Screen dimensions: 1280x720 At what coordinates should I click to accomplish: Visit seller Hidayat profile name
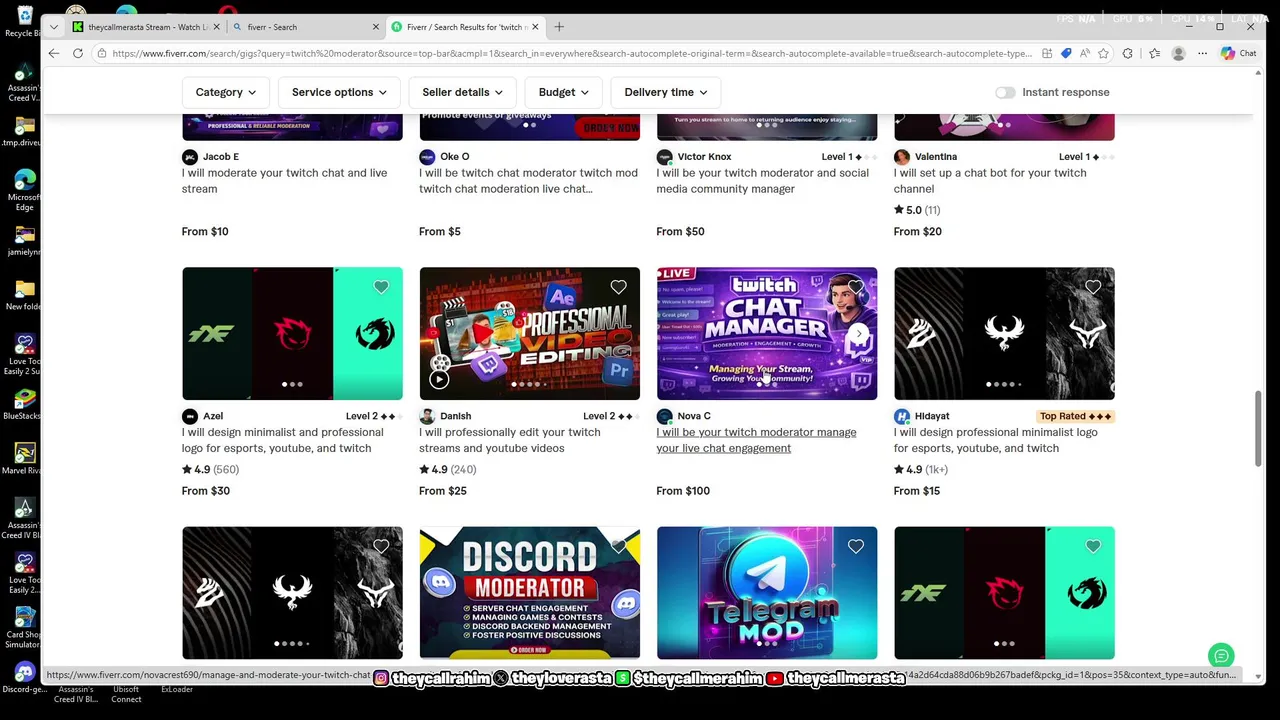pyautogui.click(x=932, y=416)
